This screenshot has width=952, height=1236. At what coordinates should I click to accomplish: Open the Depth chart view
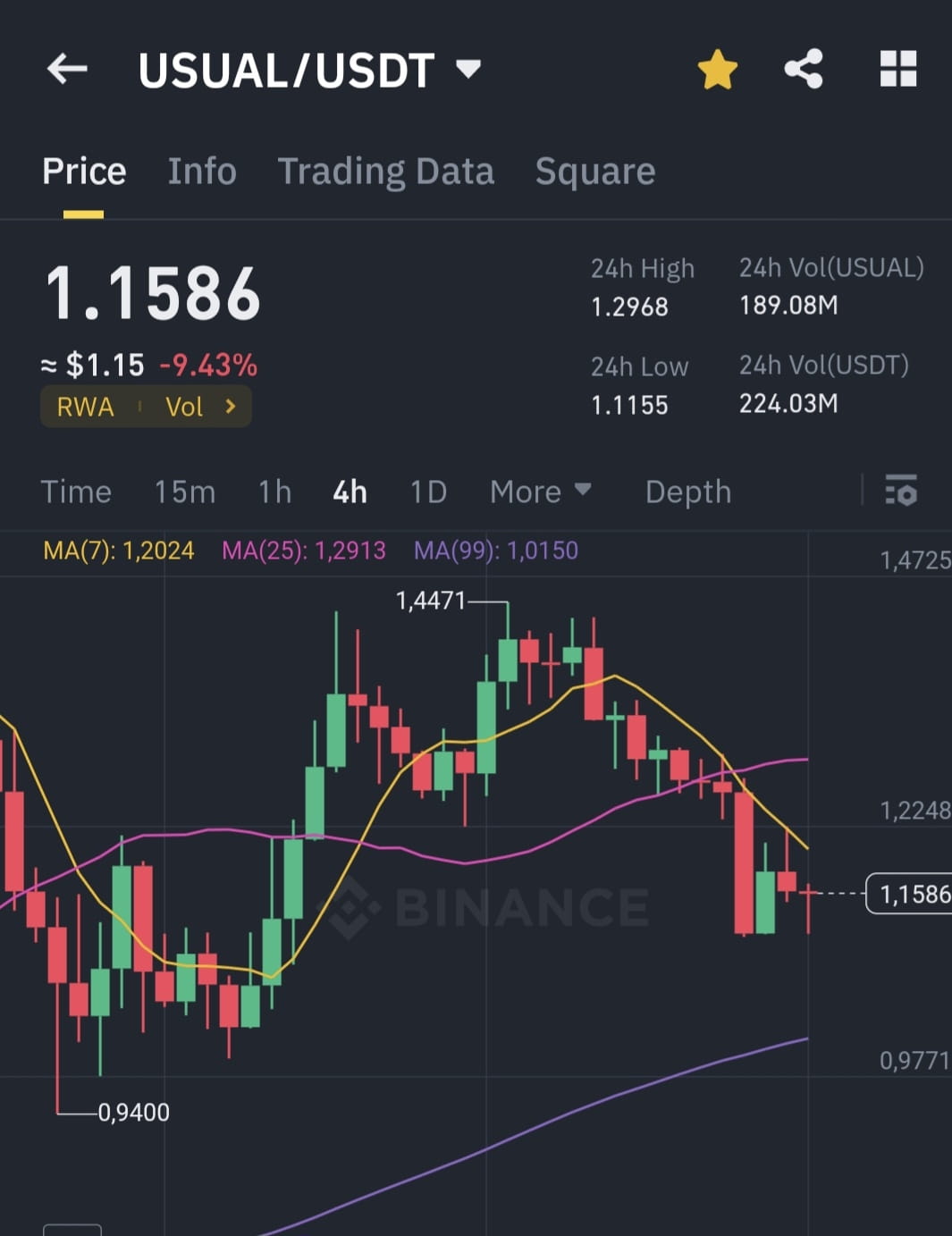coord(688,492)
